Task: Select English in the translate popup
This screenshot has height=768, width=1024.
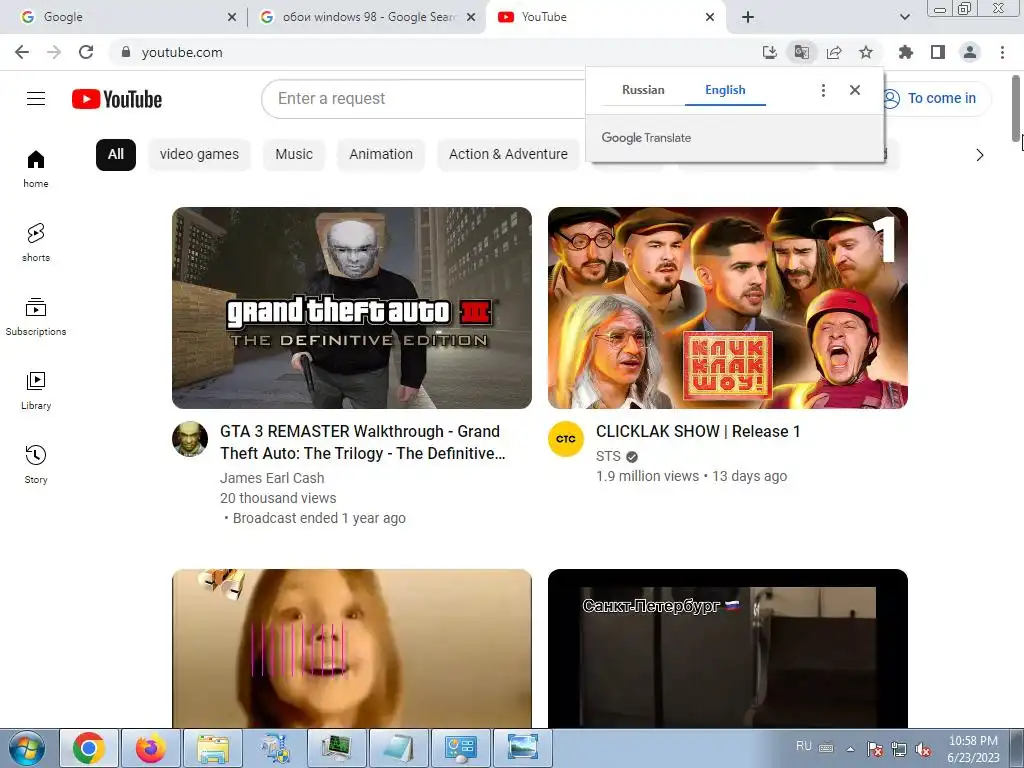Action: (x=725, y=90)
